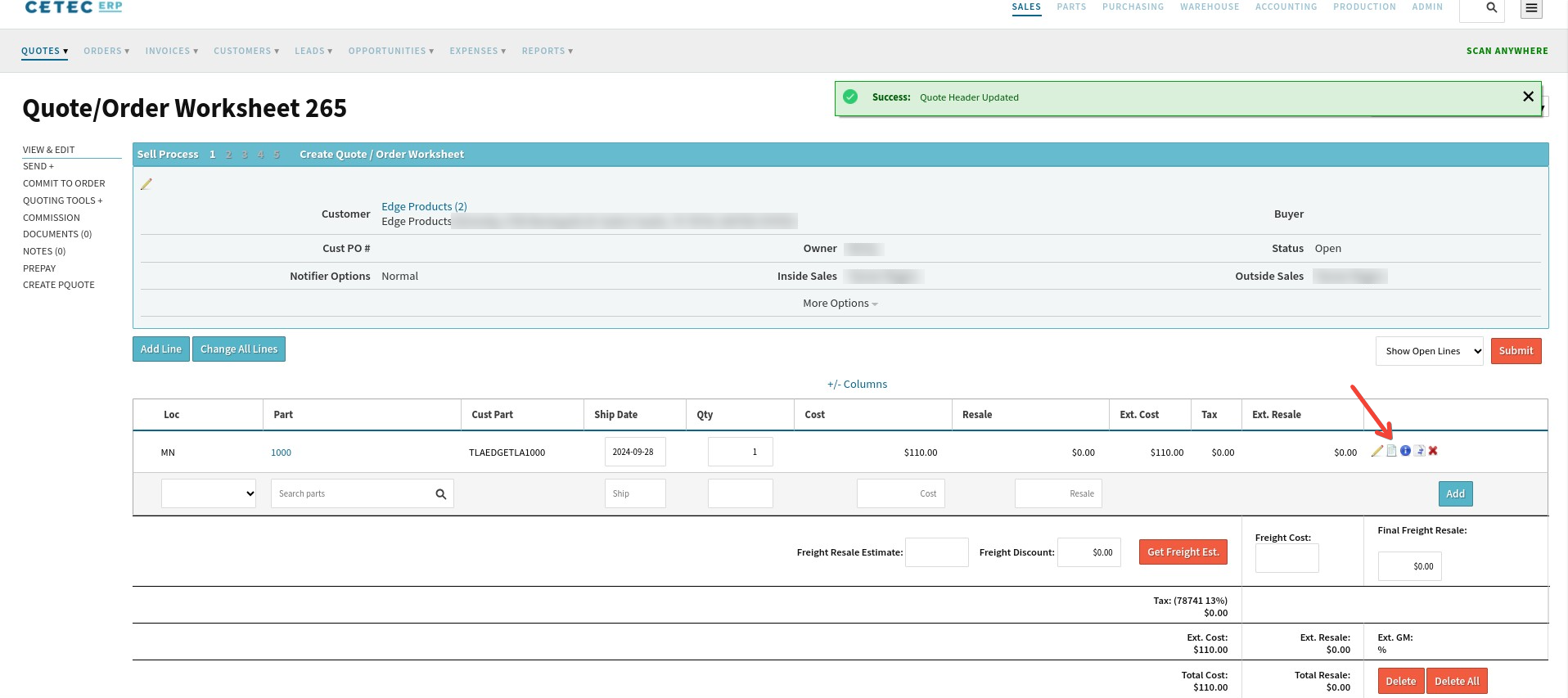The width and height of the screenshot is (1568, 698).
Task: Open the Opportunities dropdown menu
Action: pos(391,51)
